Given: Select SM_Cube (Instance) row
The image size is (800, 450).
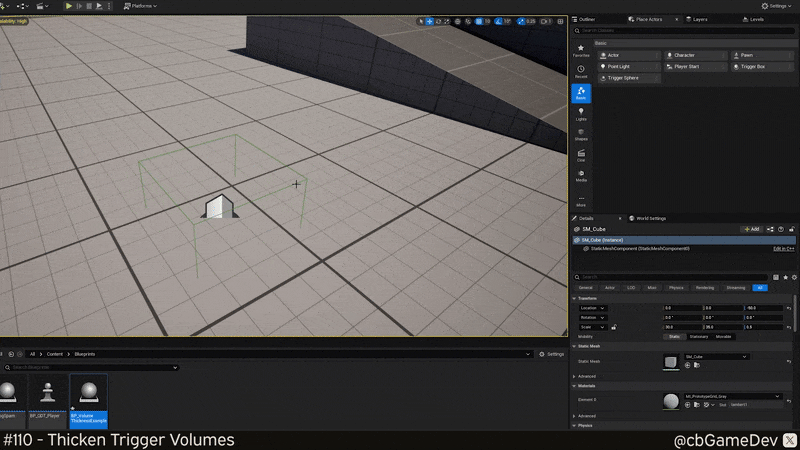Looking at the screenshot, I should point(684,240).
